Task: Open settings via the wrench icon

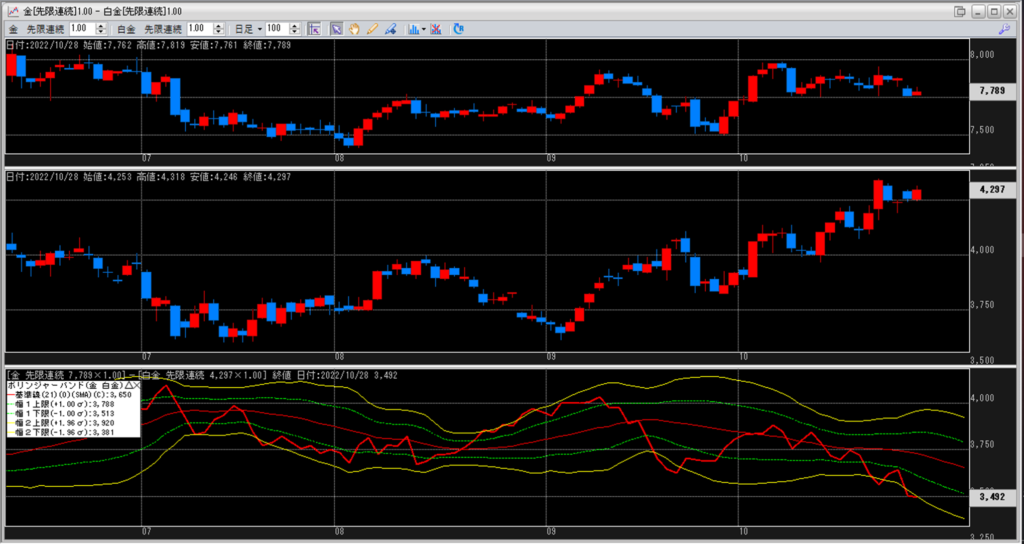Action: pos(1003,29)
